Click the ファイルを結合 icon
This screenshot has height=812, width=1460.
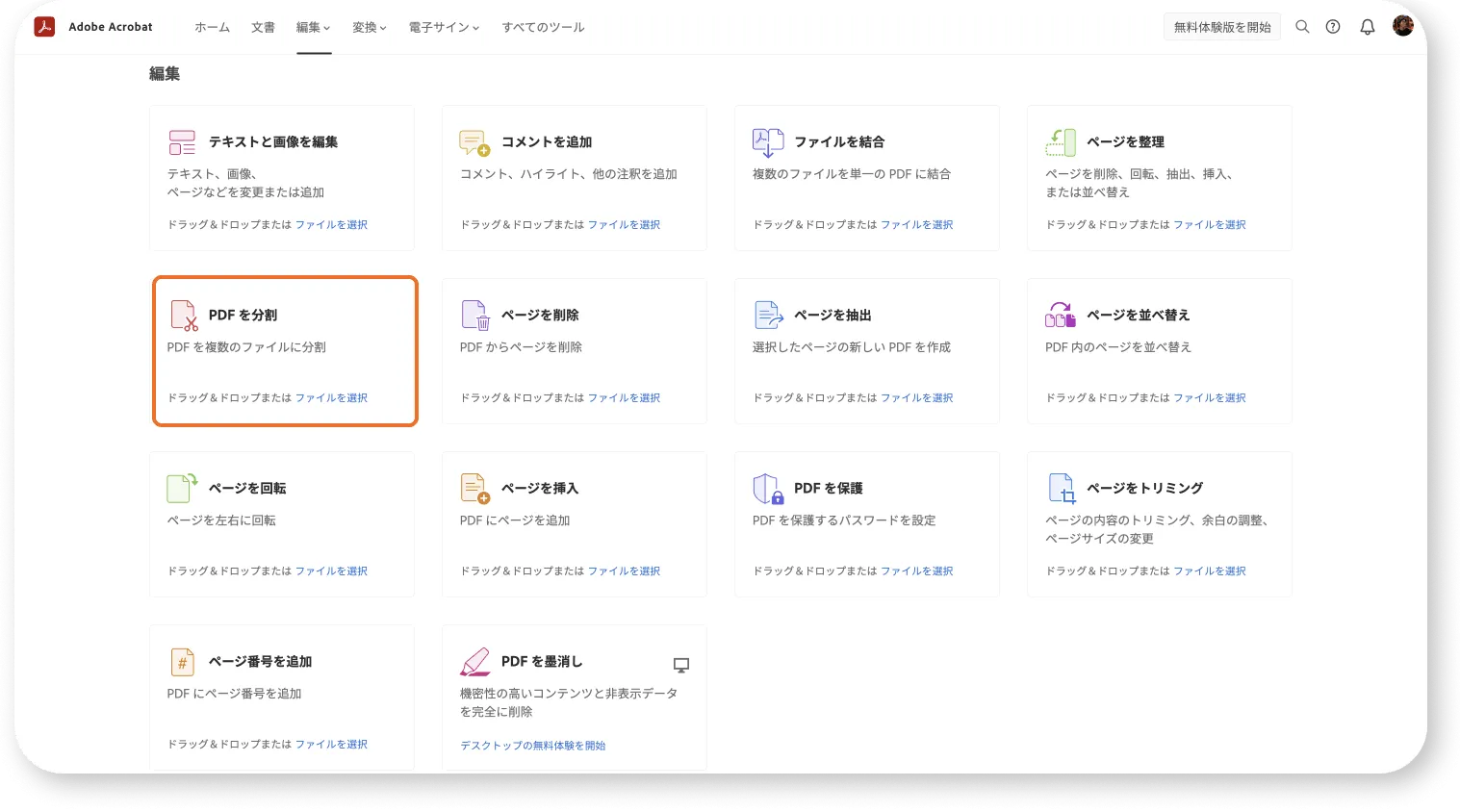768,142
